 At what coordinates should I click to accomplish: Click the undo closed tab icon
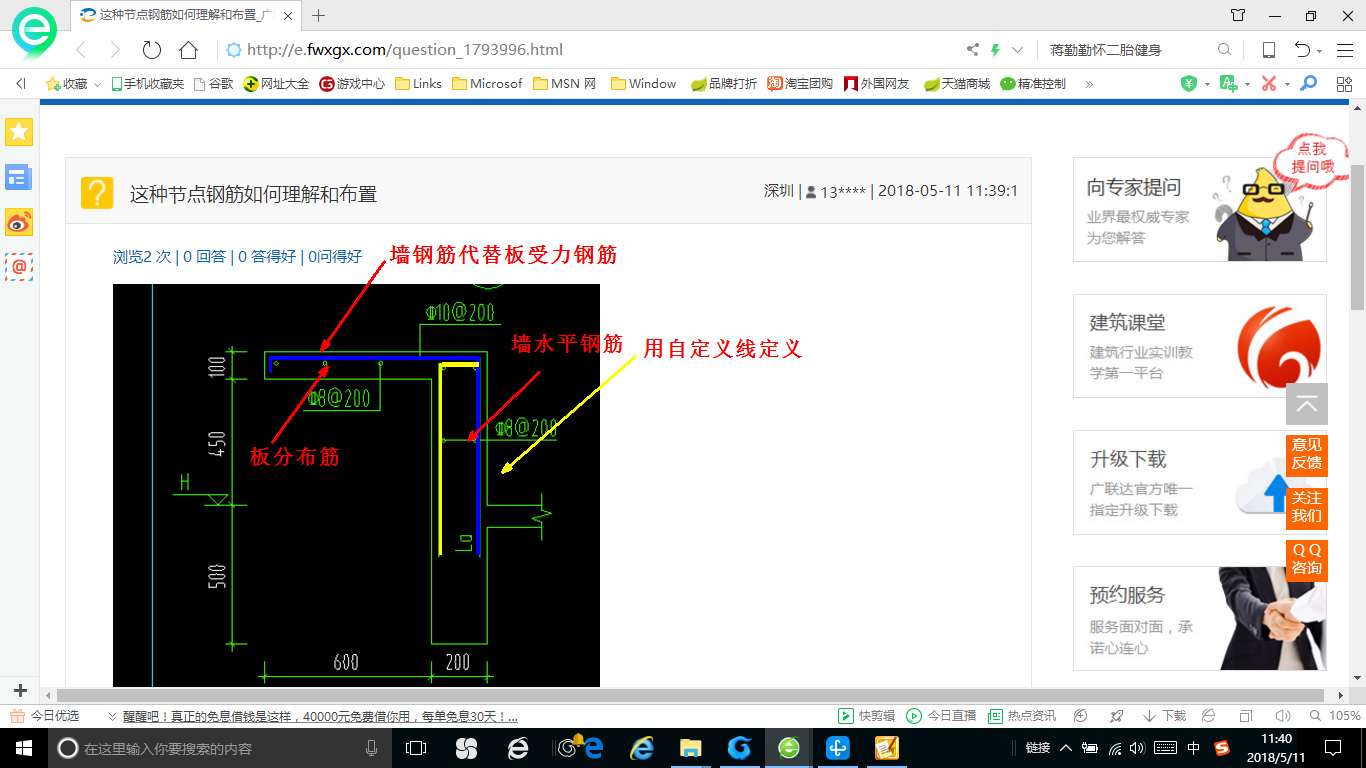click(x=1302, y=50)
